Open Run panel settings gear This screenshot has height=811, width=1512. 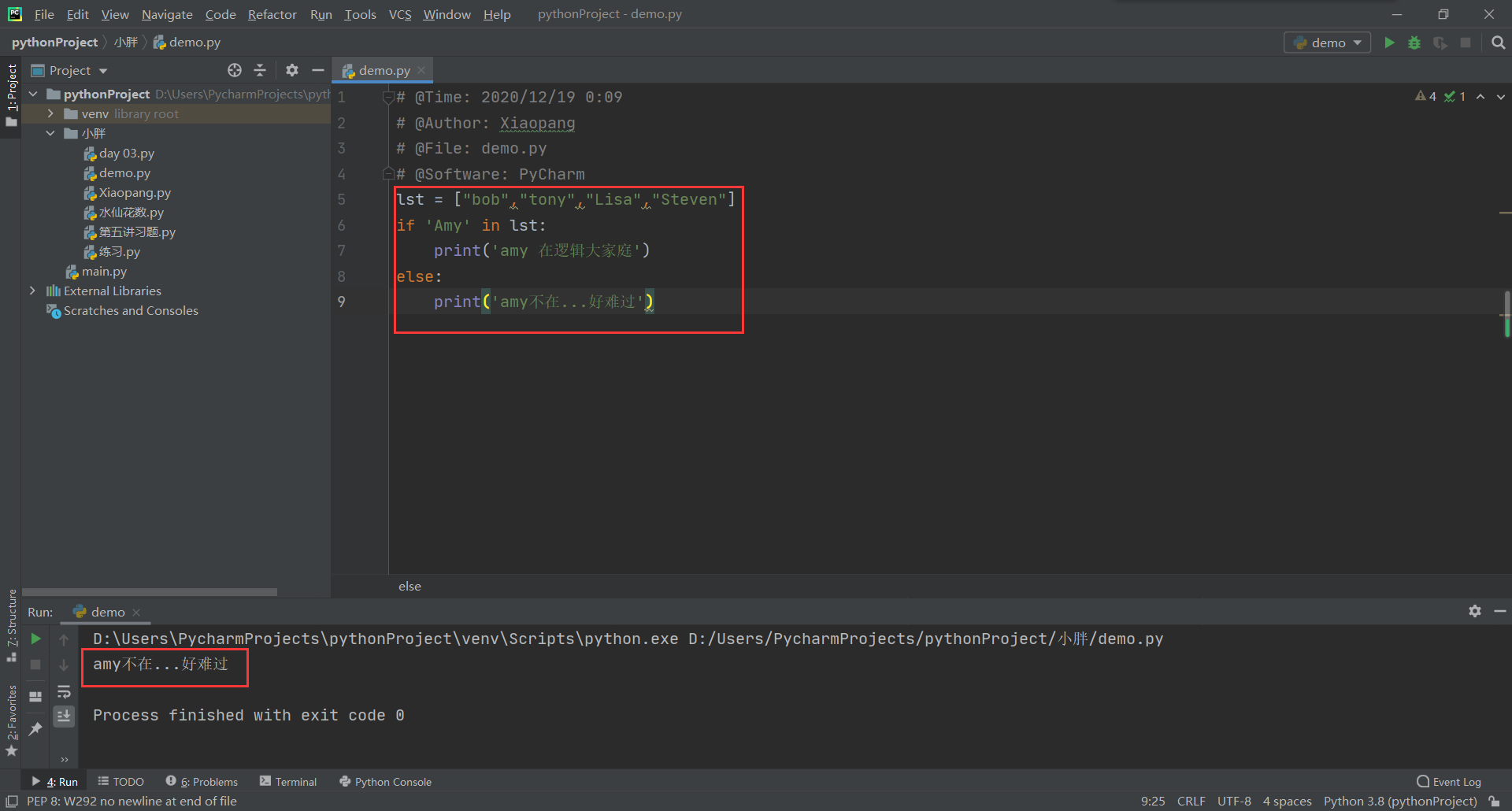[1475, 611]
